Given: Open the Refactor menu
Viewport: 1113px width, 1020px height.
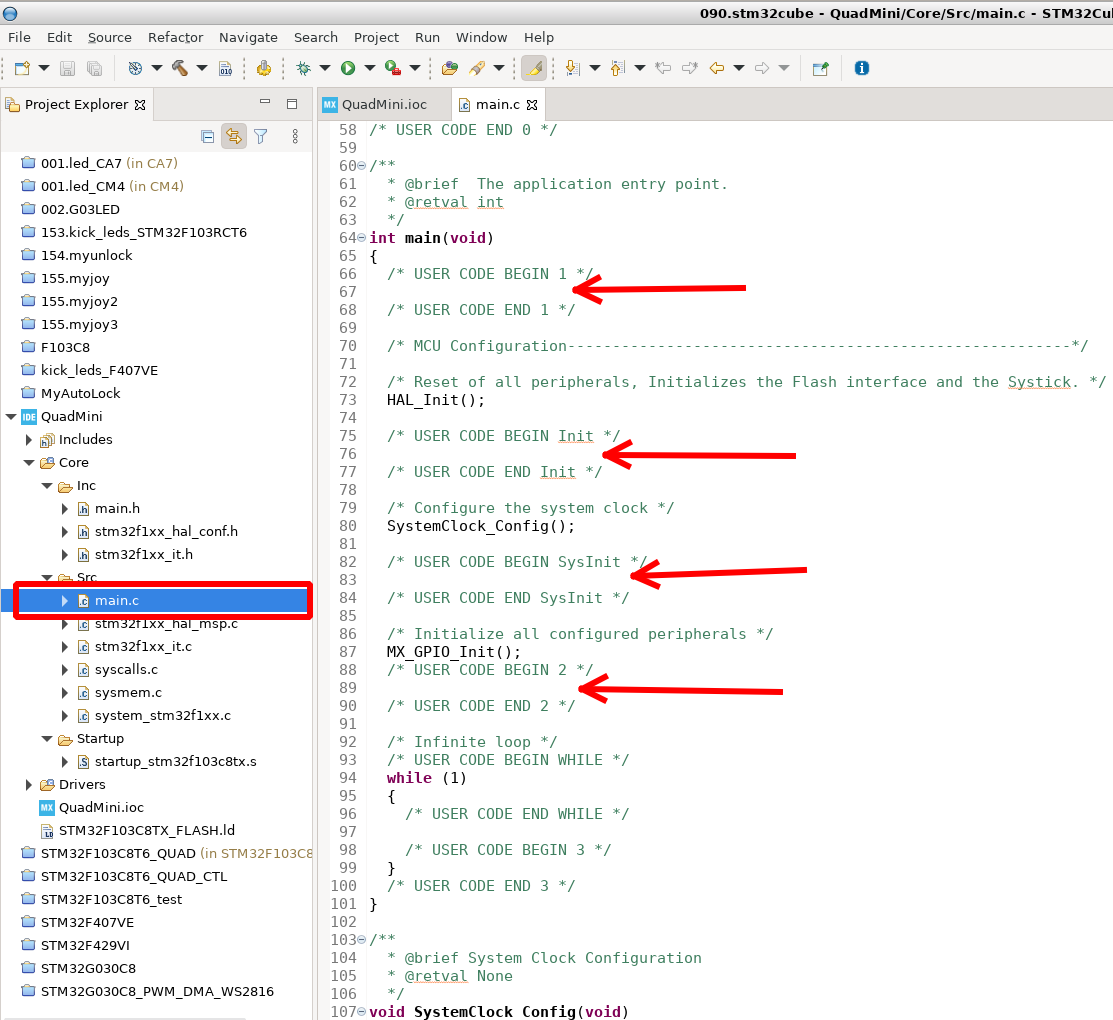Looking at the screenshot, I should pos(175,38).
